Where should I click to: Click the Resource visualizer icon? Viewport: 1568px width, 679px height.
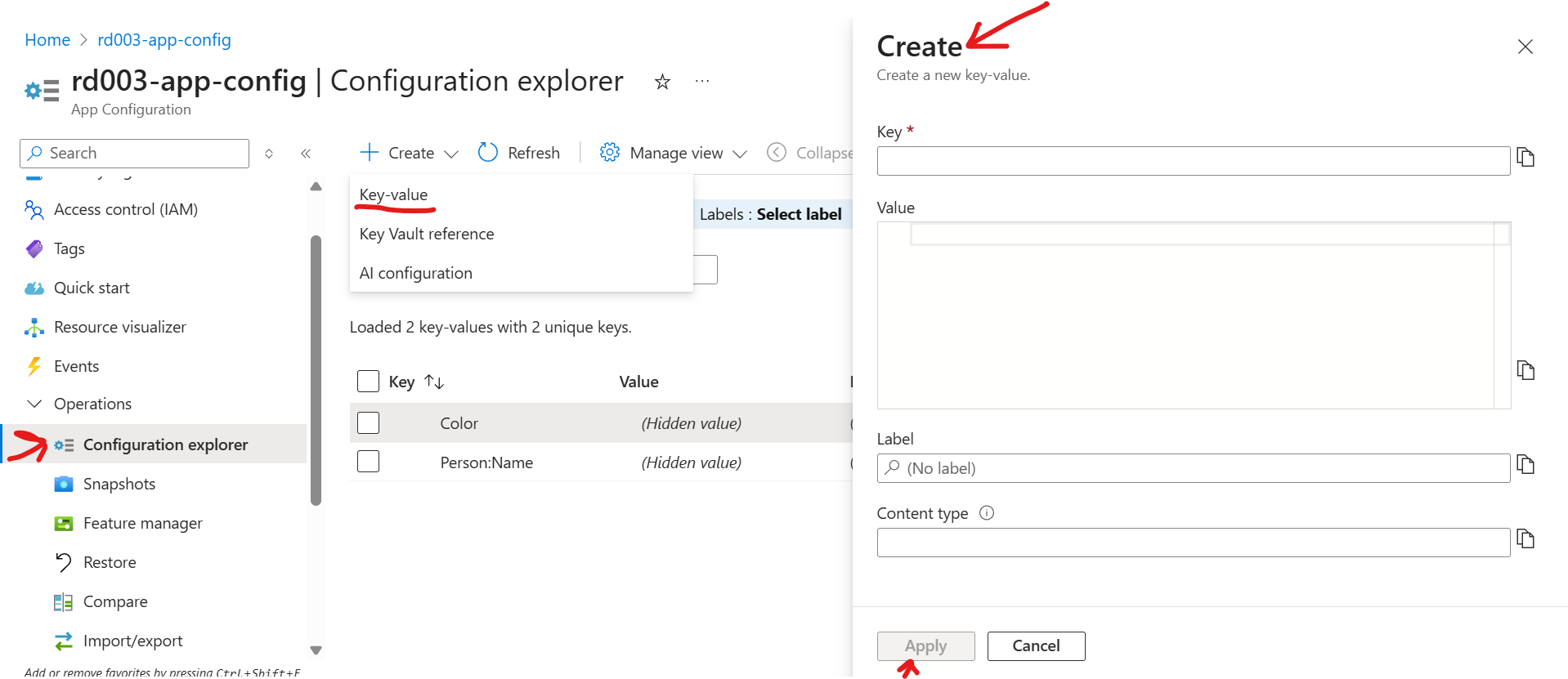coord(34,328)
